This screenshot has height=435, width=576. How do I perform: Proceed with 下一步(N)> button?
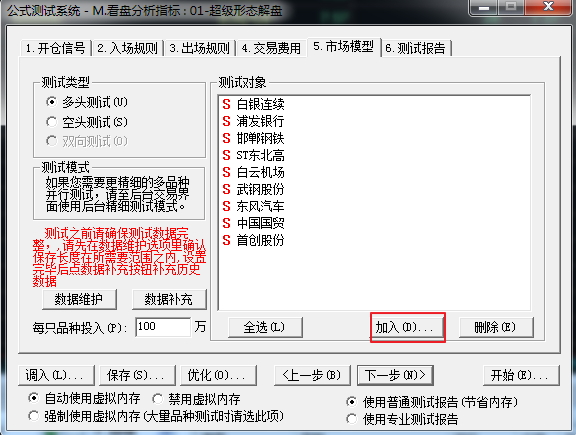[395, 375]
